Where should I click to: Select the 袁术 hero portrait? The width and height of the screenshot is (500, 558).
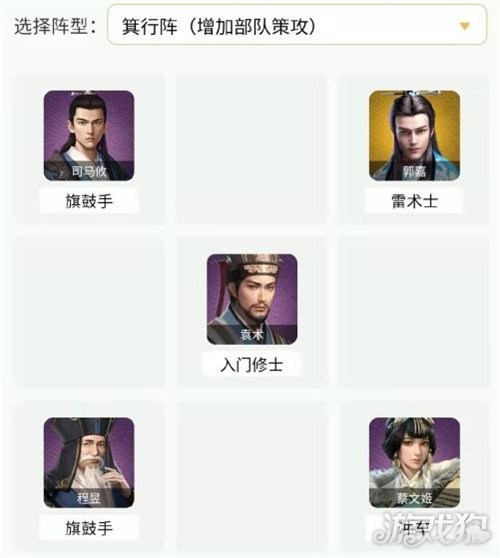coord(252,299)
